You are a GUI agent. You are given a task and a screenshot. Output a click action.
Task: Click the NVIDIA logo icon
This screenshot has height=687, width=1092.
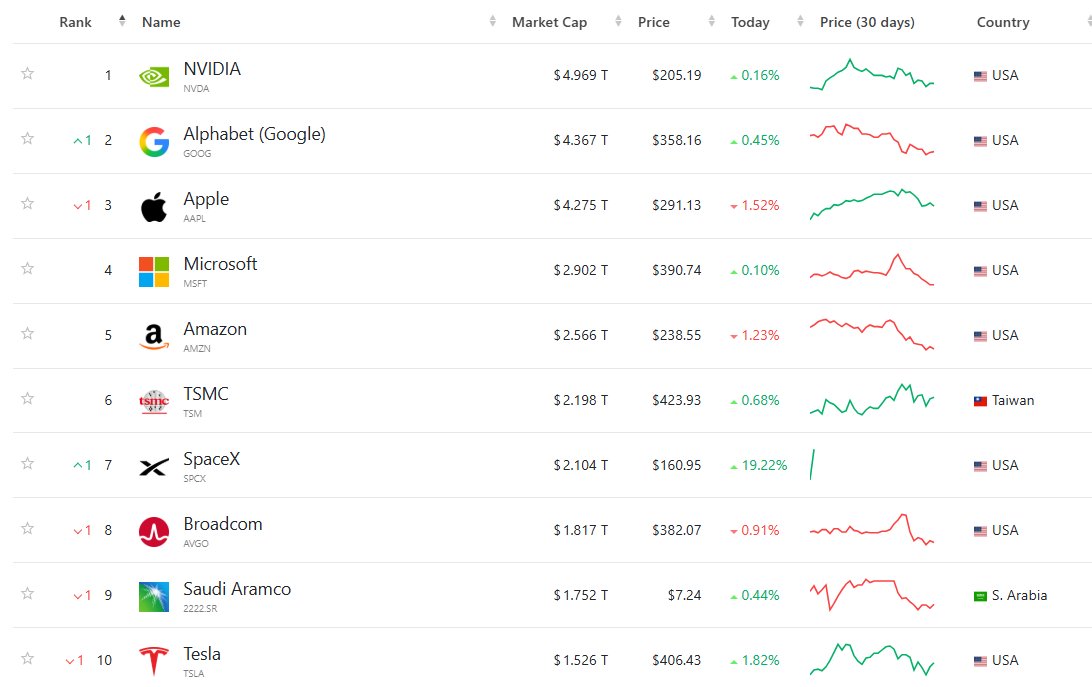154,76
